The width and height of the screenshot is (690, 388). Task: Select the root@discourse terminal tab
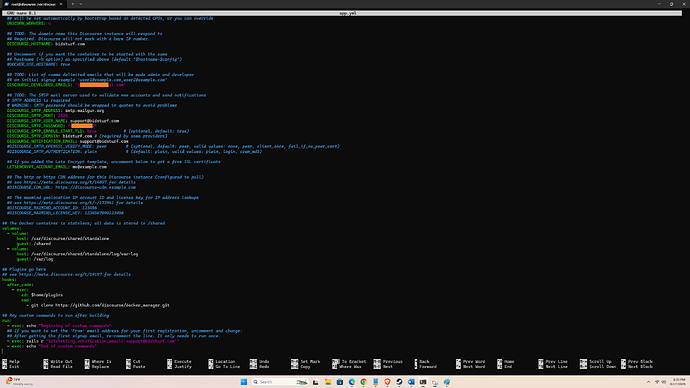(x=34, y=4)
